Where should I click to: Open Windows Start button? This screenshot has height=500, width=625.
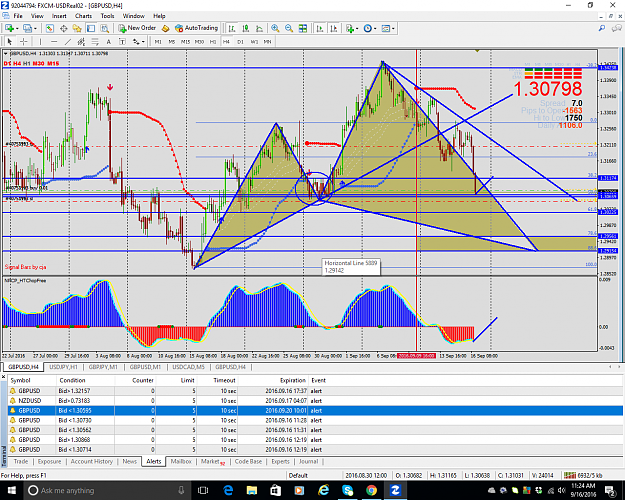point(12,490)
